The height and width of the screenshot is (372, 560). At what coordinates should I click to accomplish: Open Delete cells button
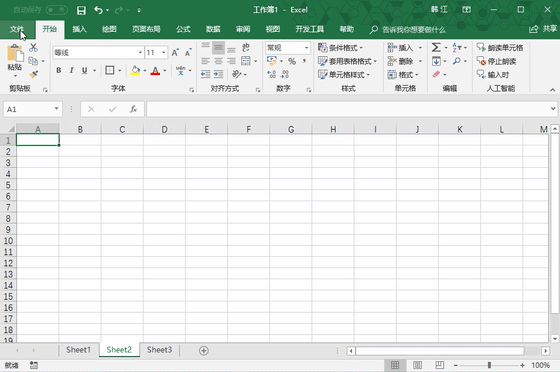click(x=401, y=61)
